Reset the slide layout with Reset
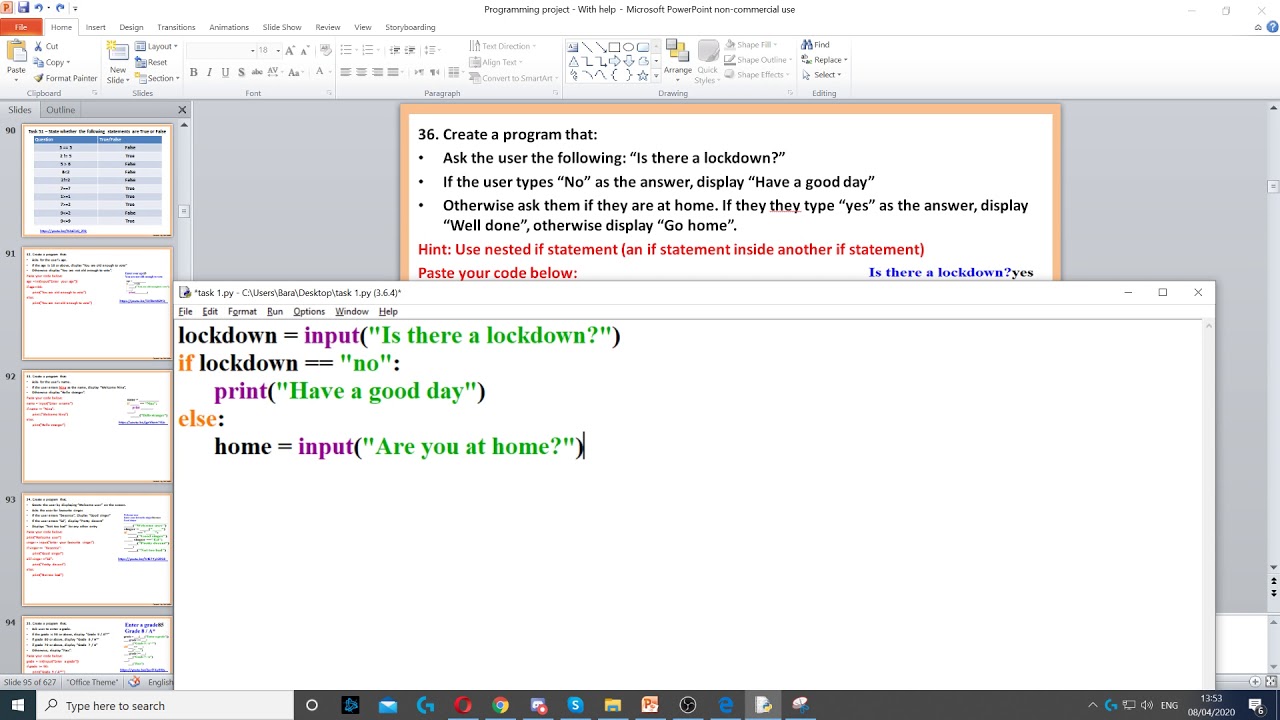This screenshot has height=720, width=1280. point(152,62)
